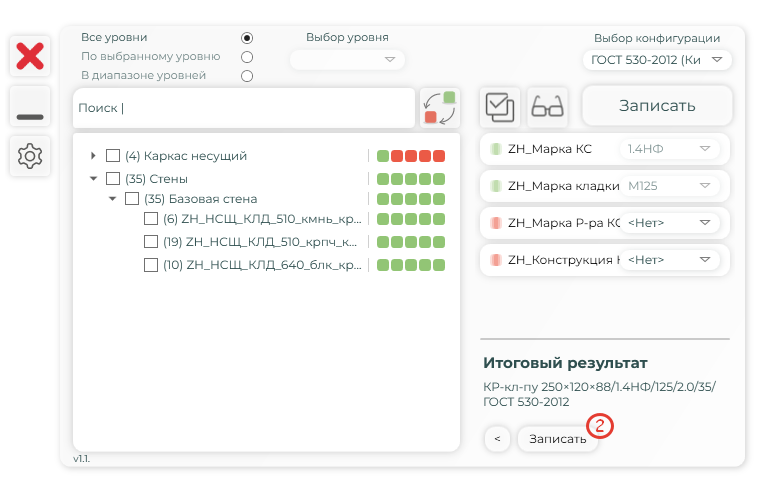Click the large top 'Записать' button
762x501 pixels.
click(657, 105)
